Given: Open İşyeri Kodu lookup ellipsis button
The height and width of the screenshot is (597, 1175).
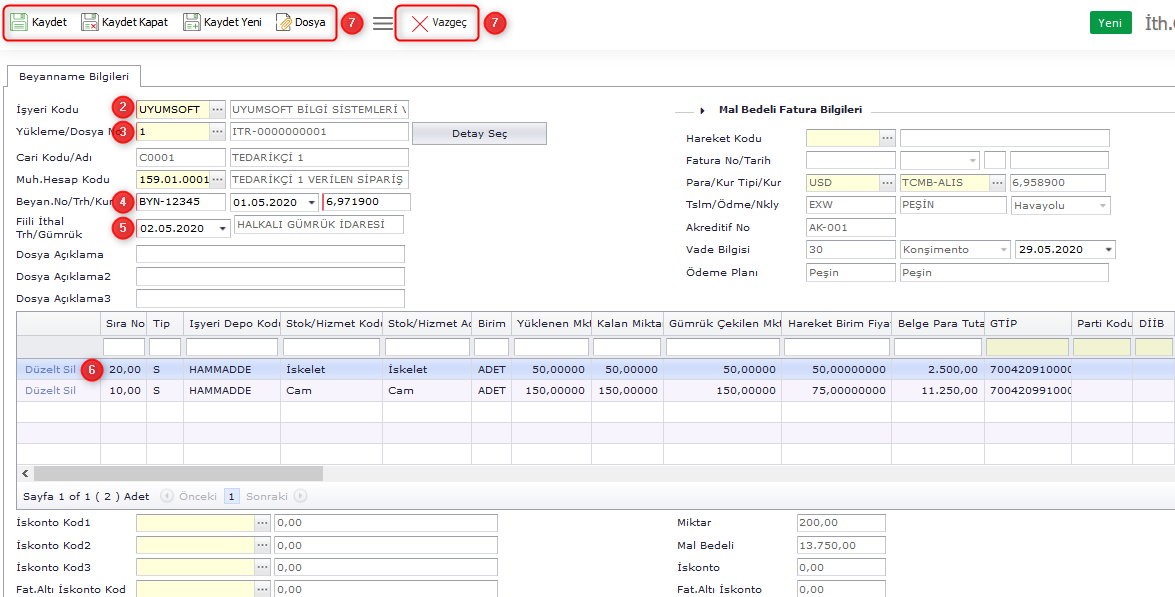Looking at the screenshot, I should [217, 109].
